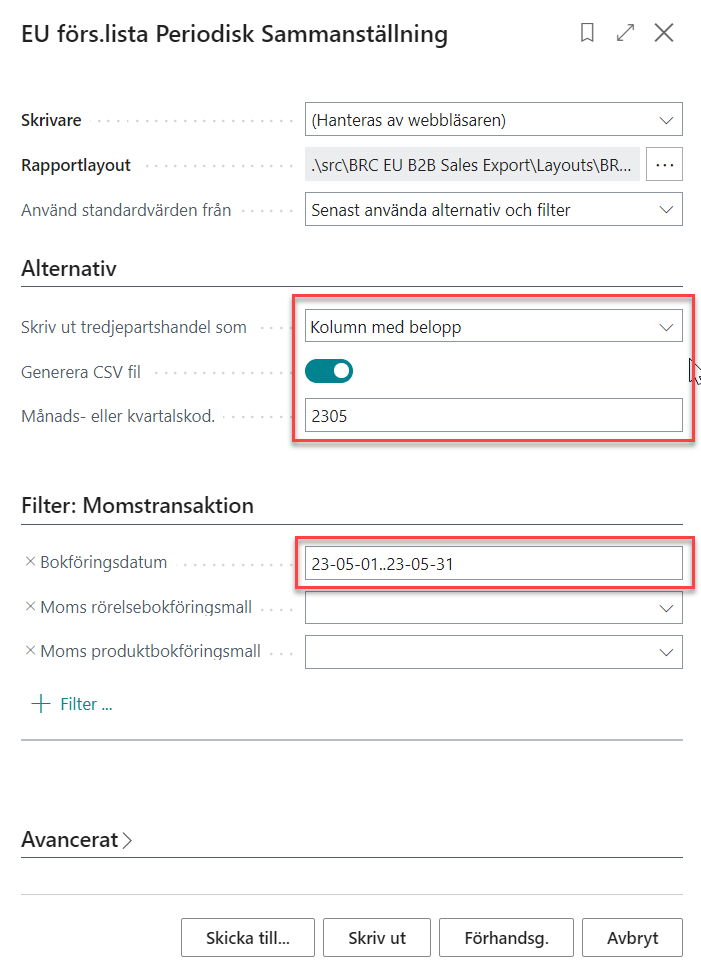The height and width of the screenshot is (976, 701).
Task: Open the Moms rörelsebokföringsmall dropdown
Action: (666, 607)
